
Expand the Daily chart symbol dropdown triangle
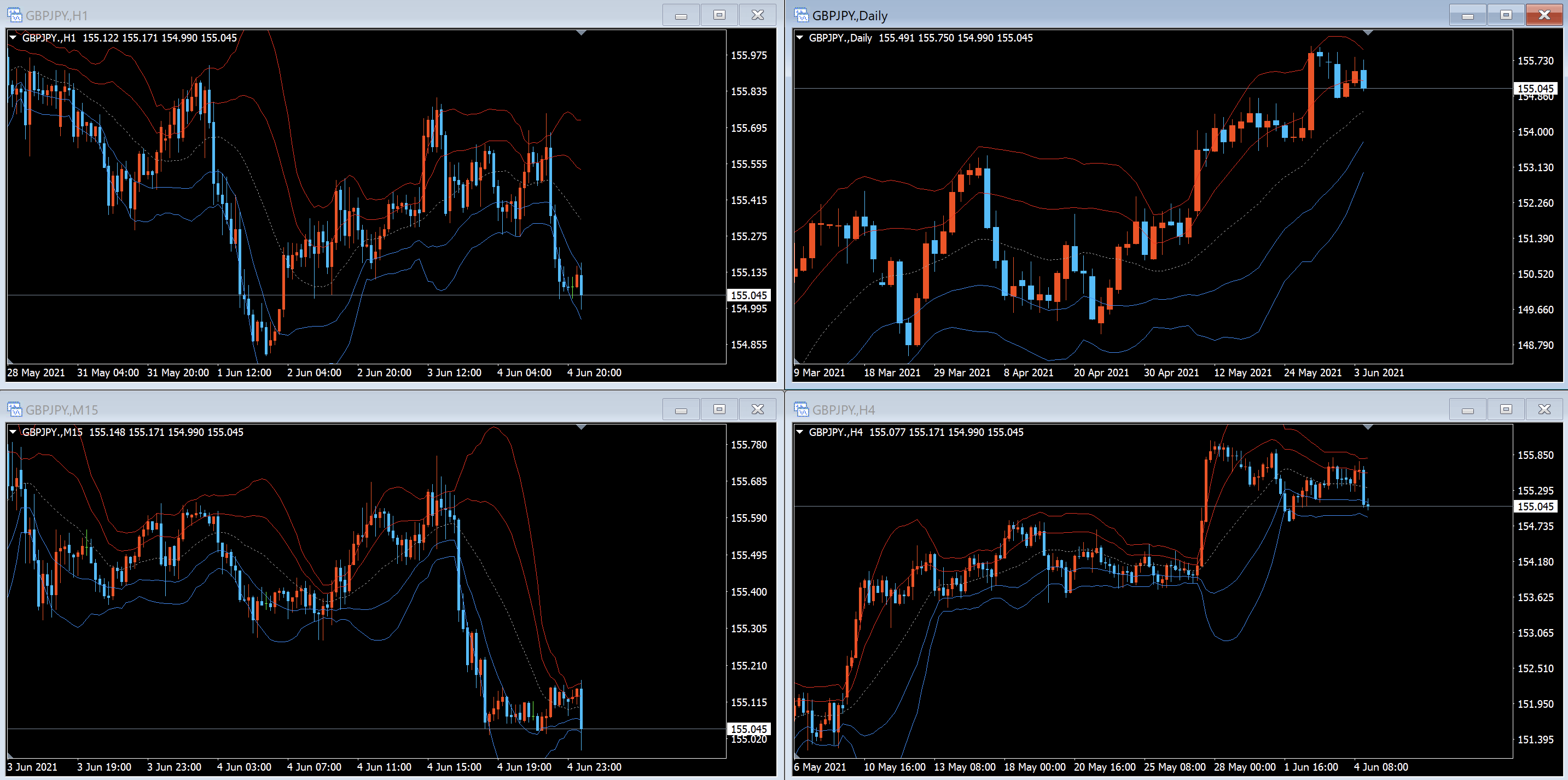[800, 38]
